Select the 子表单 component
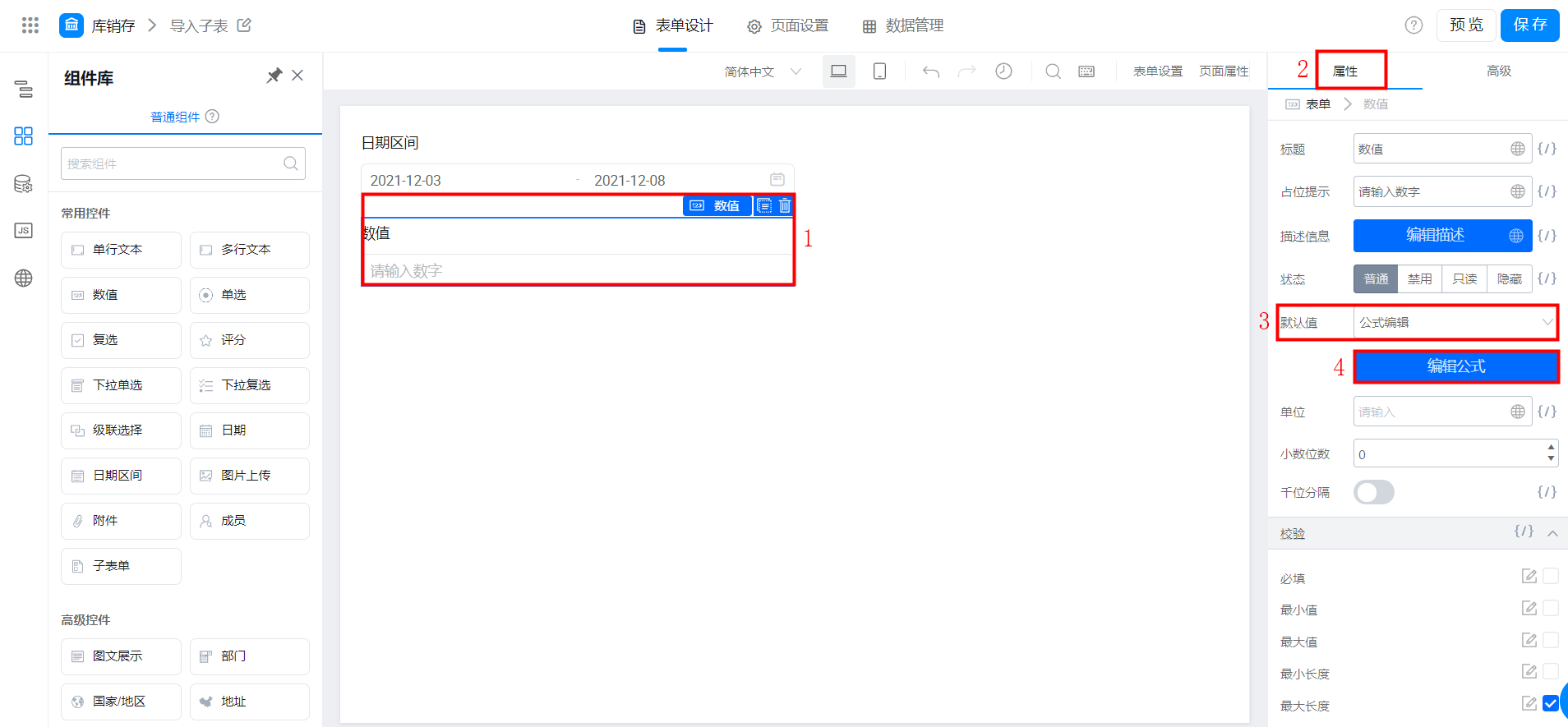 tap(121, 566)
